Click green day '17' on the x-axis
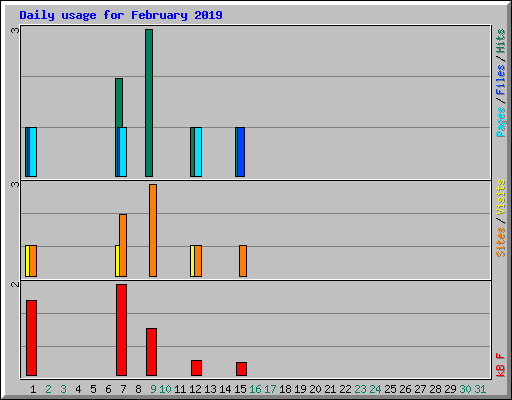 point(270,389)
